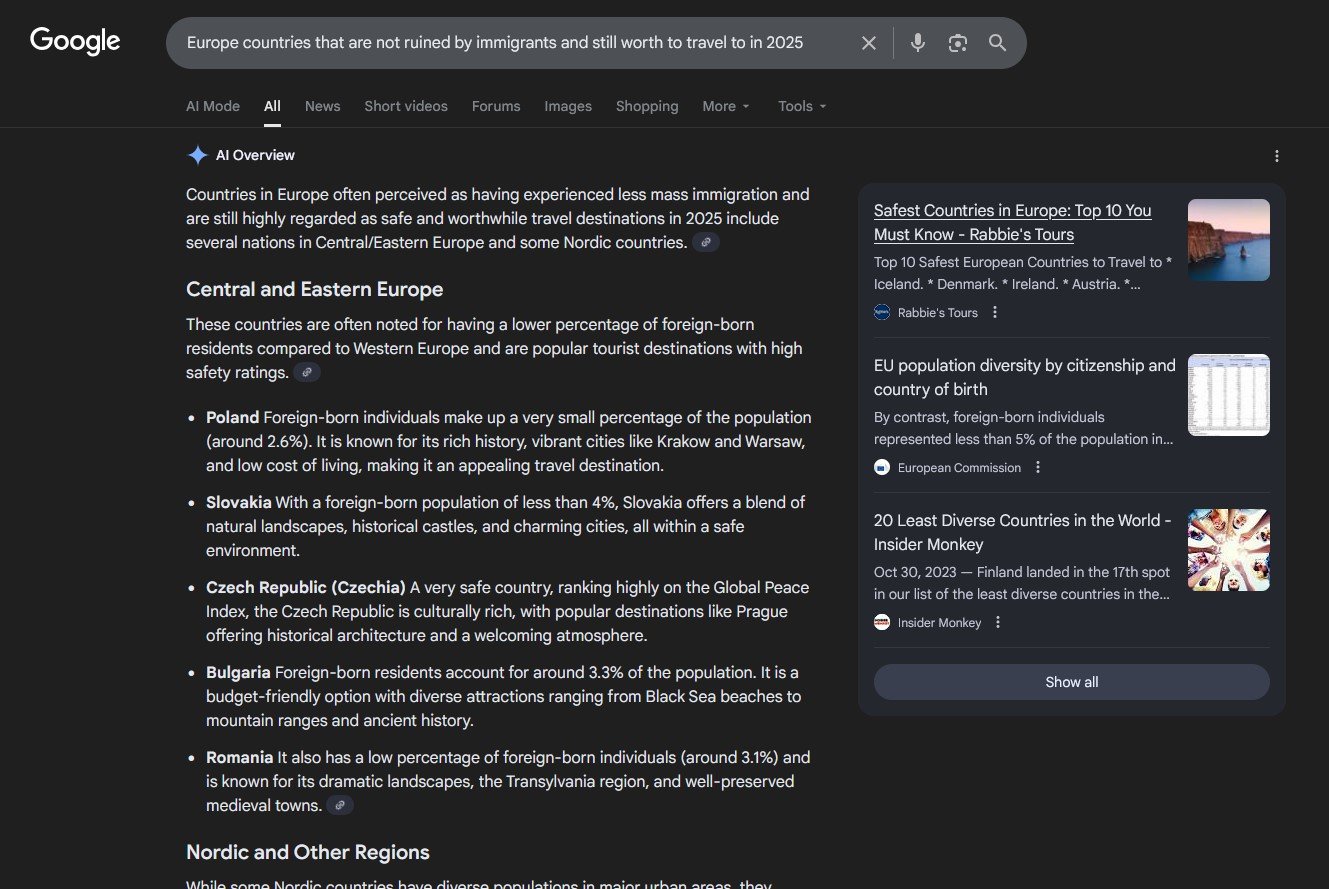Click the search query input field

500,43
